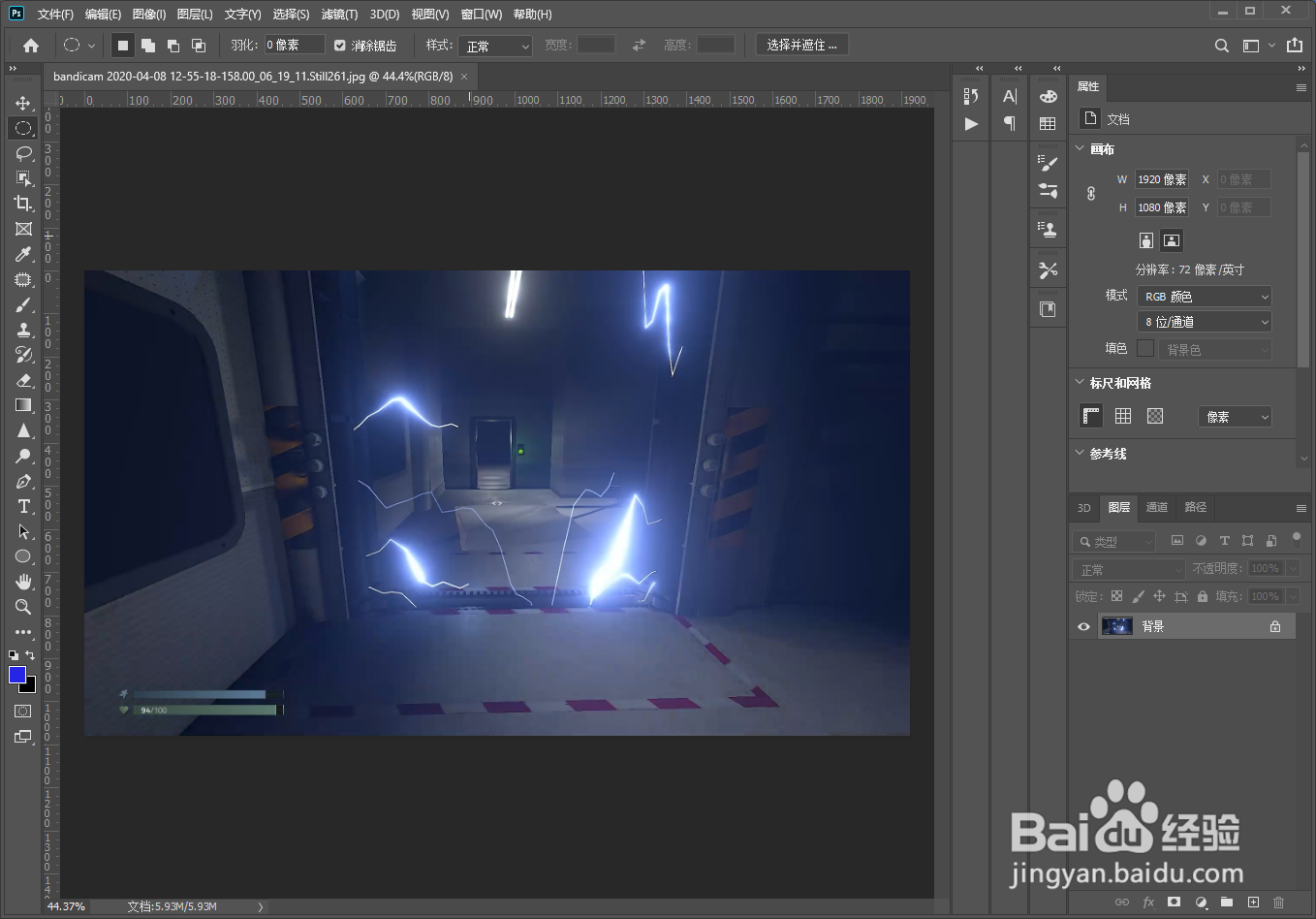This screenshot has height=919, width=1316.
Task: Open the 图像(I) menu
Action: pos(149,14)
